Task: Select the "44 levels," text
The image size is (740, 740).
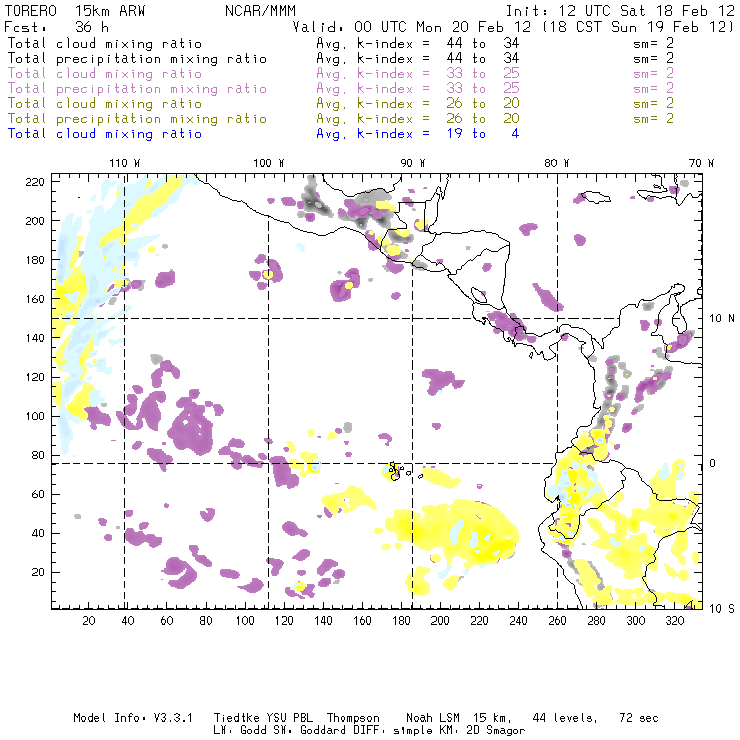Action: tap(565, 718)
